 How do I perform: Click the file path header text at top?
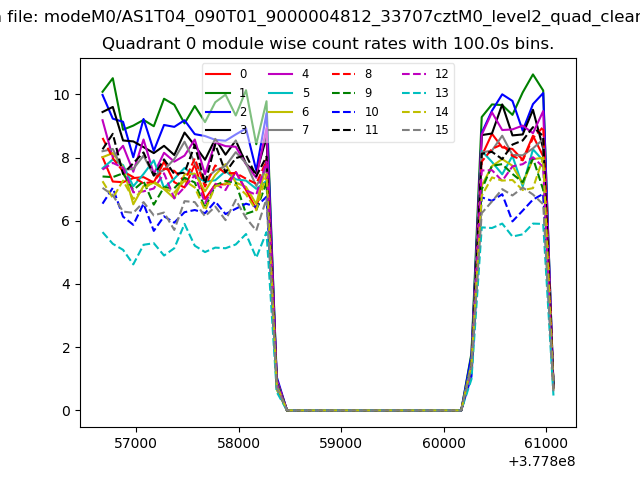(x=320, y=17)
